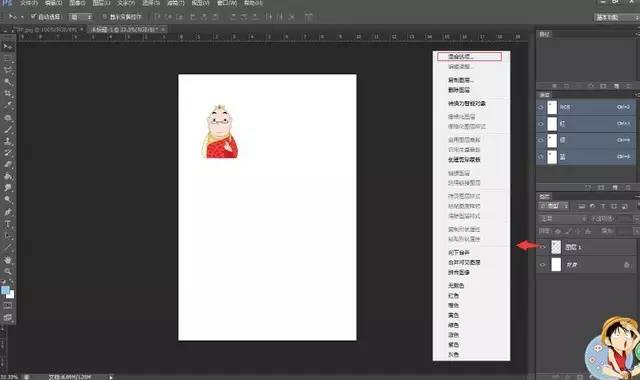Open the 基本功能 workspace dropdown

point(616,17)
